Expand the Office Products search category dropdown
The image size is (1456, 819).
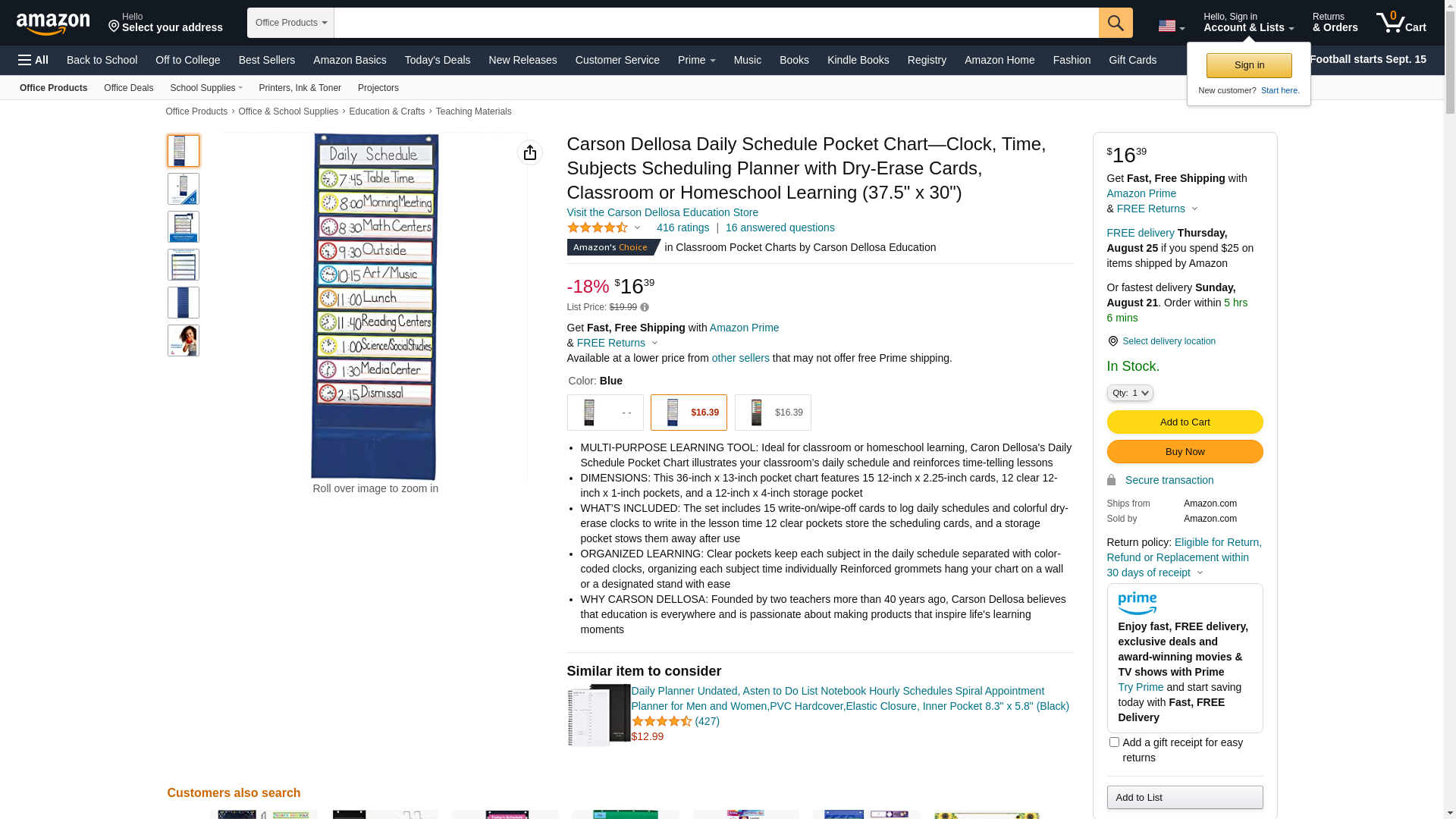coord(290,23)
